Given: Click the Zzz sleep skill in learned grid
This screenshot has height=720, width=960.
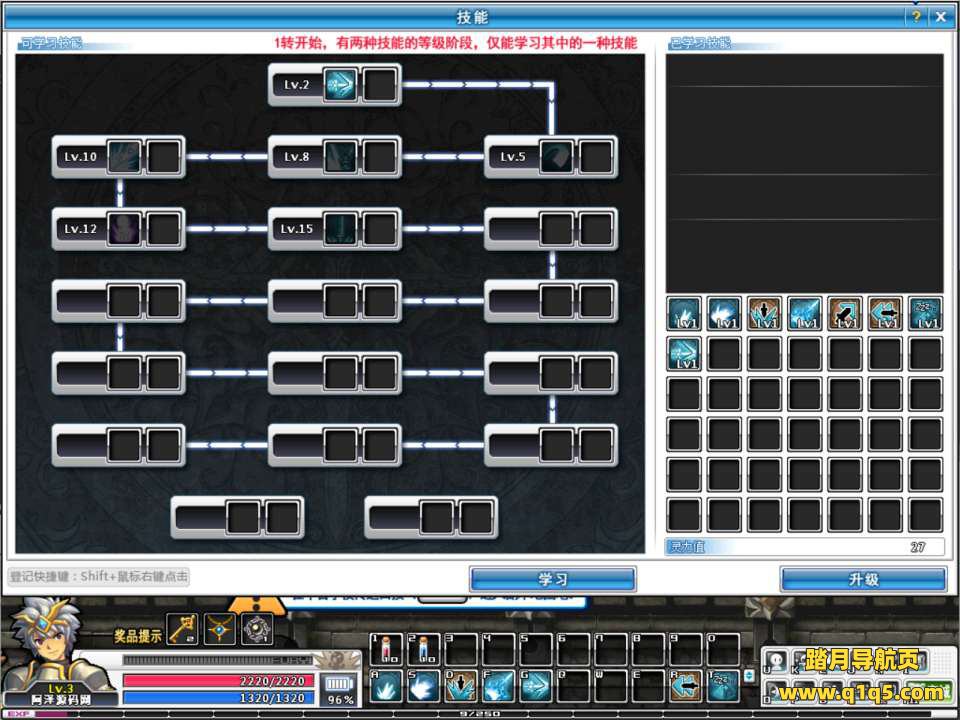Looking at the screenshot, I should (x=925, y=314).
